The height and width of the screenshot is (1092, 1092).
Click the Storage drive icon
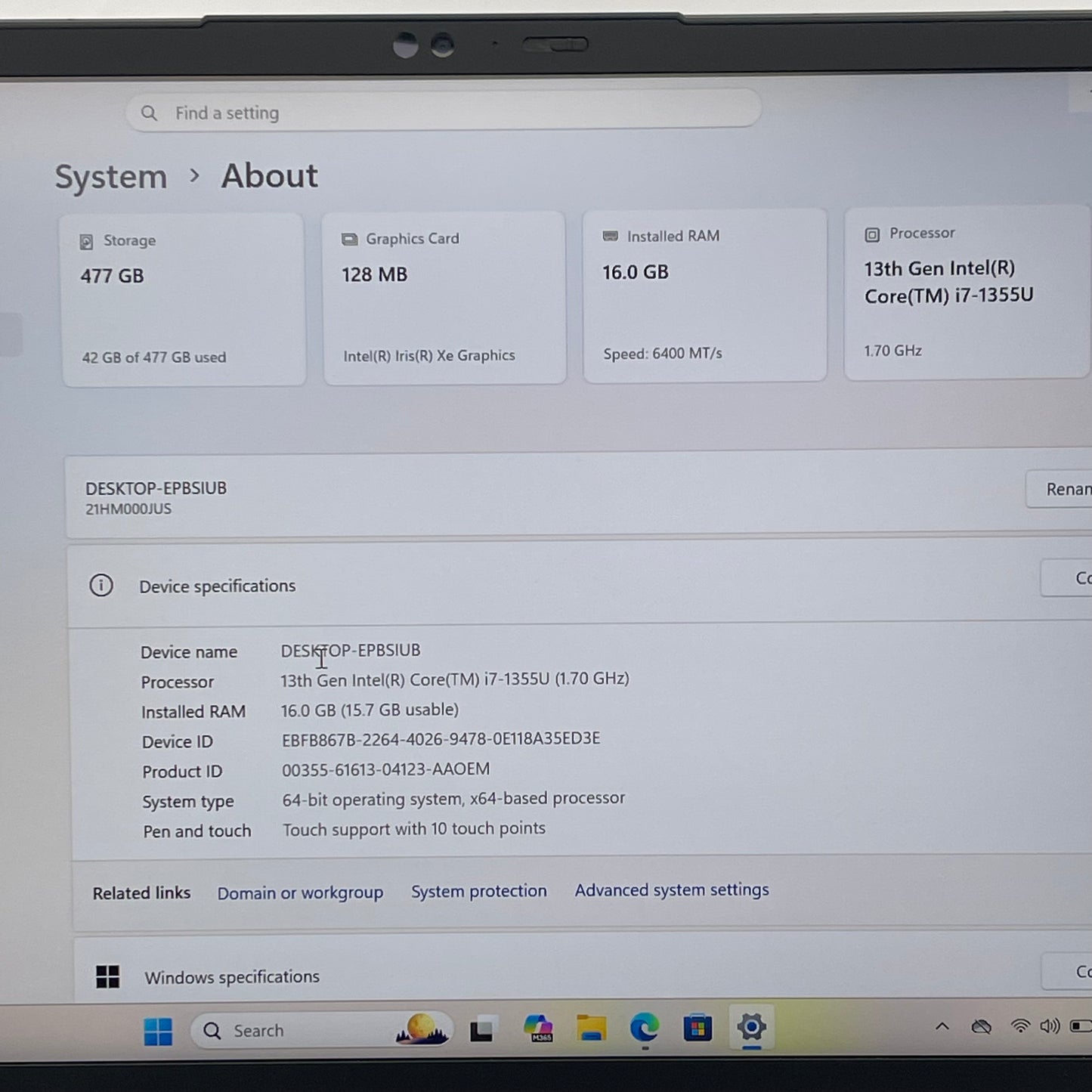coord(86,242)
